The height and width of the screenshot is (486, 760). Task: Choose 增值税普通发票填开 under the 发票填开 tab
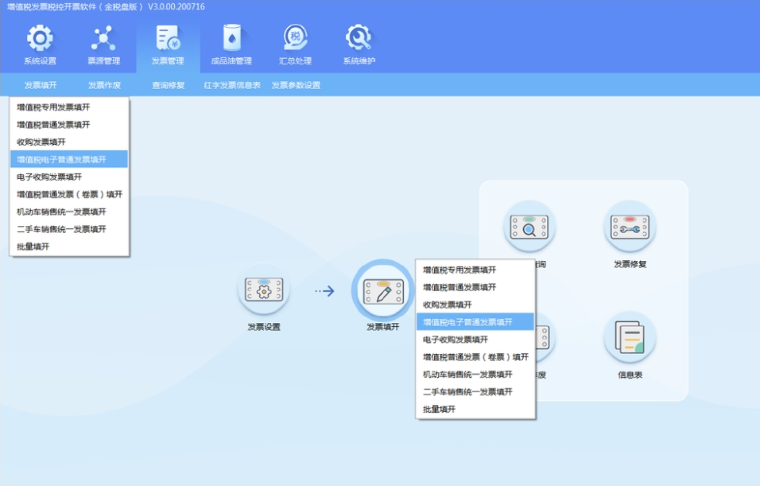(69, 125)
